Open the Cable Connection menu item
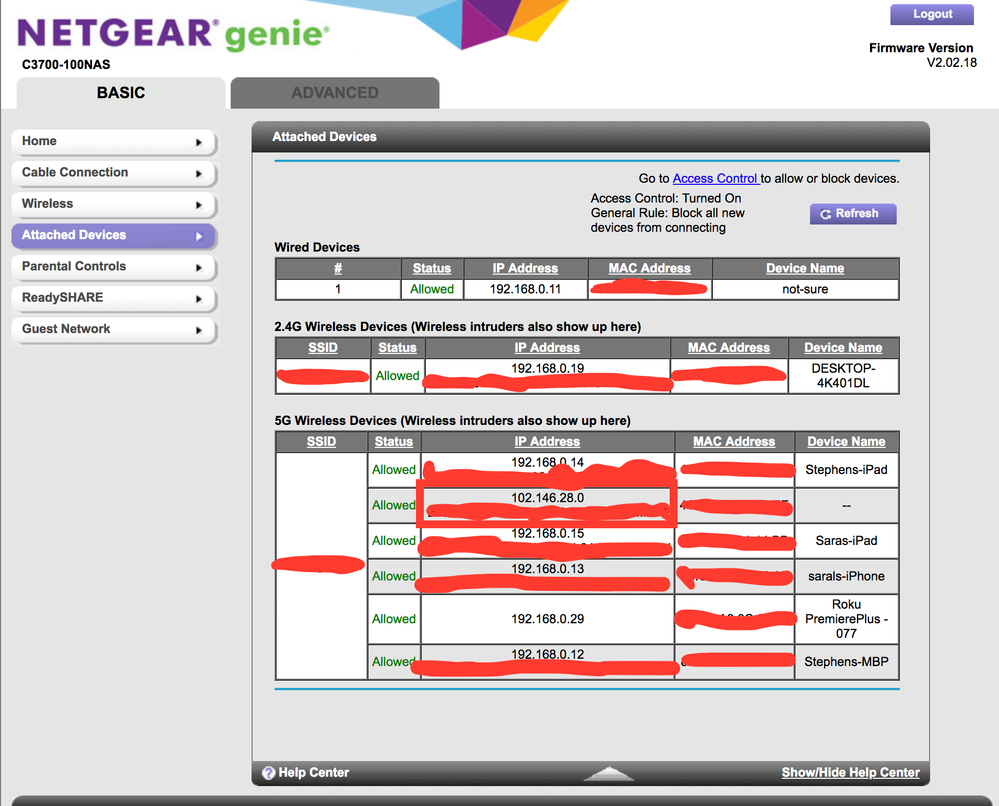Screen dimensions: 999x806 point(114,173)
